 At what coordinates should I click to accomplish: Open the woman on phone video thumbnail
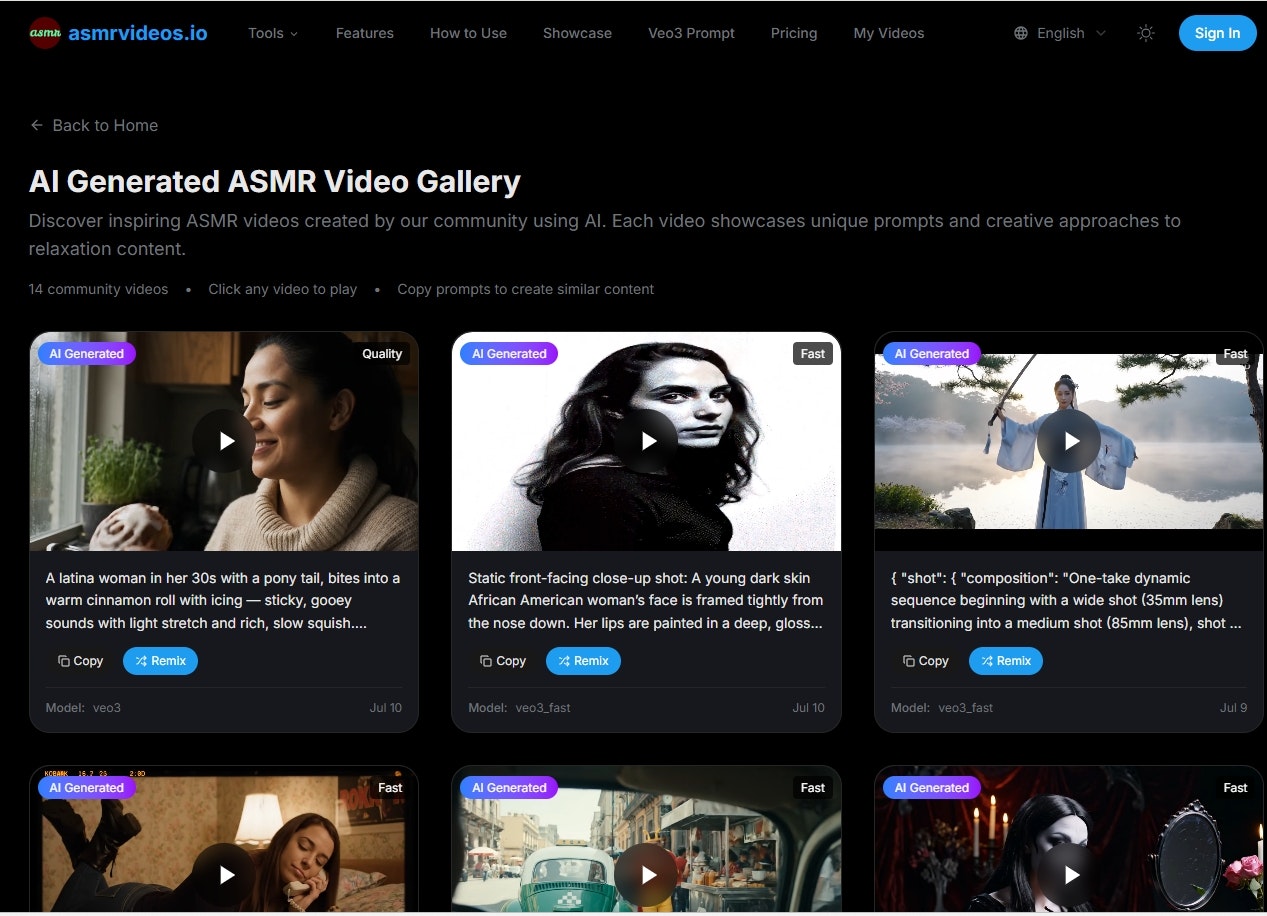[224, 840]
